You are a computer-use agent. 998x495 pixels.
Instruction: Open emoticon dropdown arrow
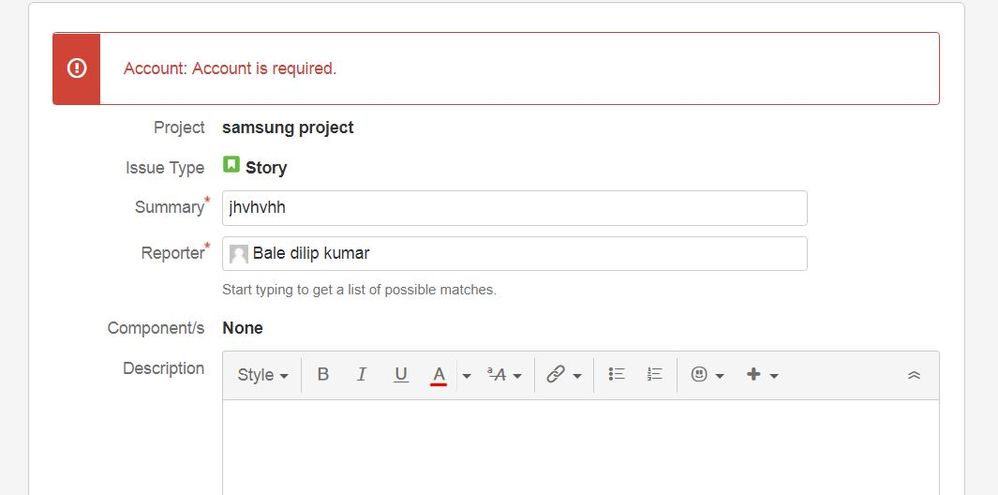pos(720,375)
